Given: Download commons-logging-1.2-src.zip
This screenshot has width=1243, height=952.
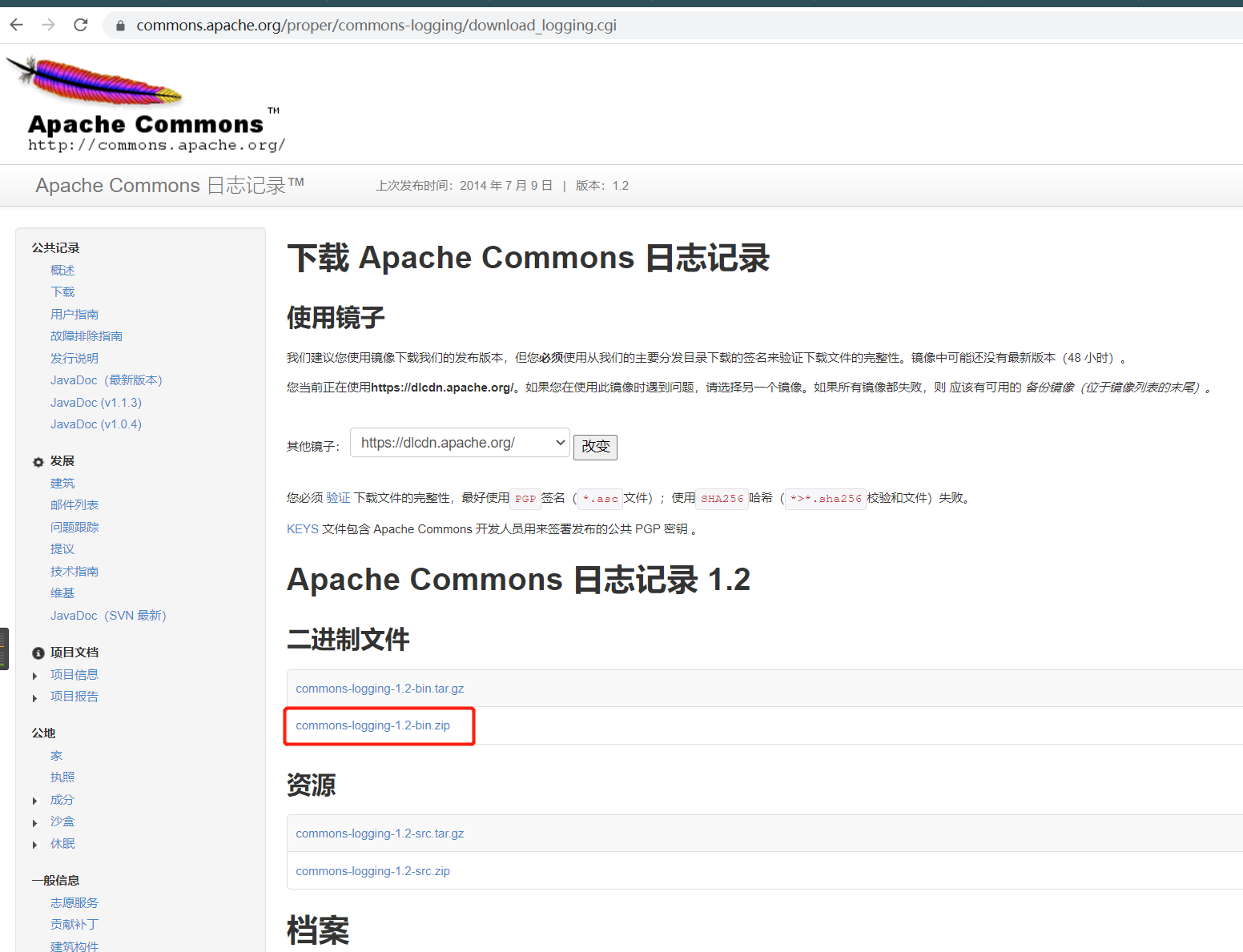Looking at the screenshot, I should (372, 871).
